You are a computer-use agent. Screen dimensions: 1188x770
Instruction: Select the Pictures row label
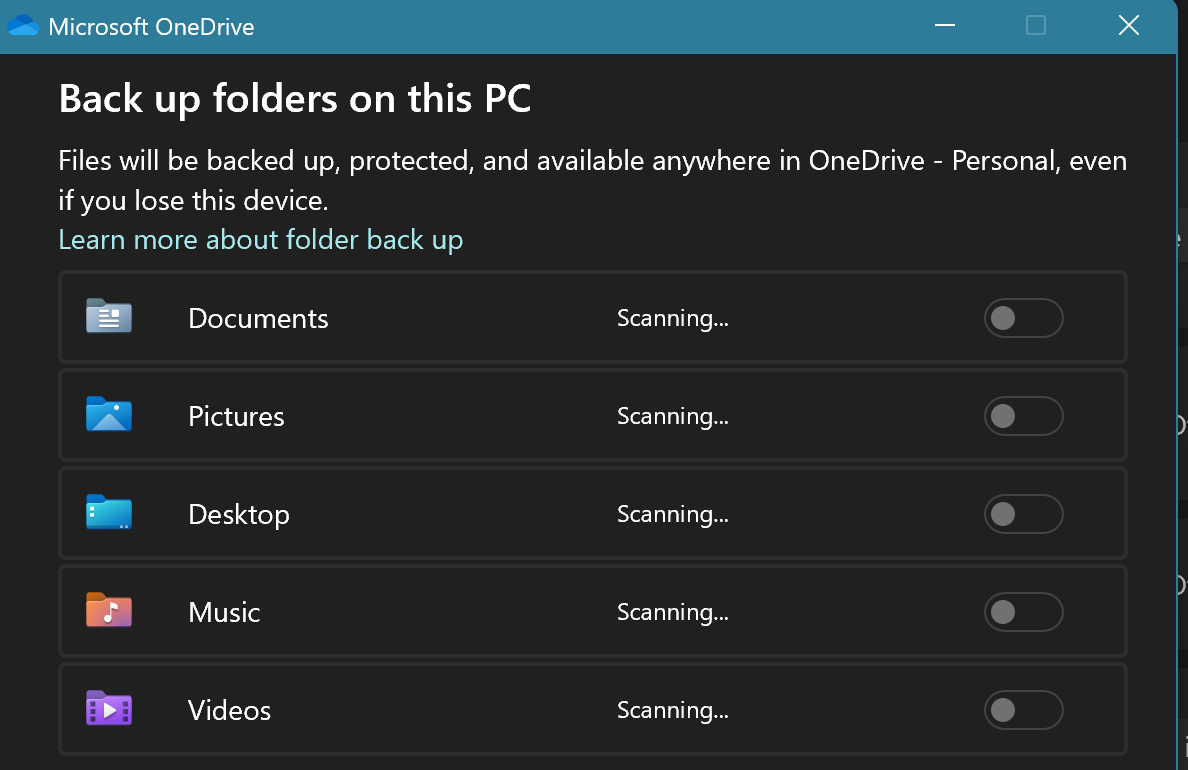tap(236, 417)
